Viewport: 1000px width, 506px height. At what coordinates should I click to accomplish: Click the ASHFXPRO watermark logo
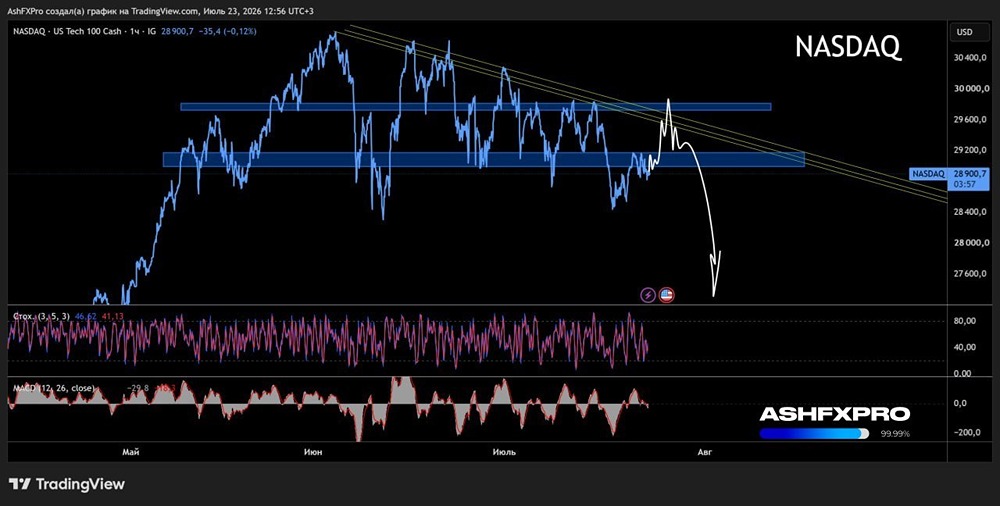coord(834,414)
